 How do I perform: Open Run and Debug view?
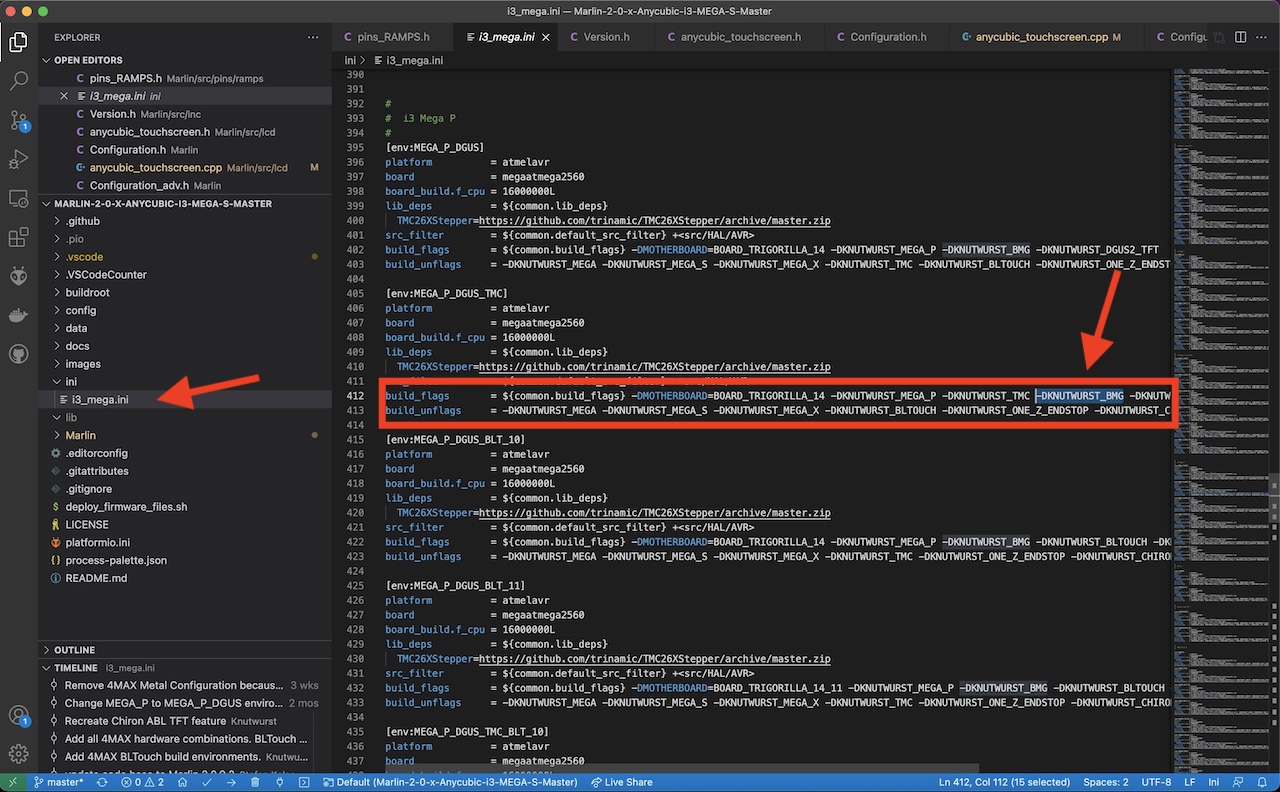coord(18,159)
